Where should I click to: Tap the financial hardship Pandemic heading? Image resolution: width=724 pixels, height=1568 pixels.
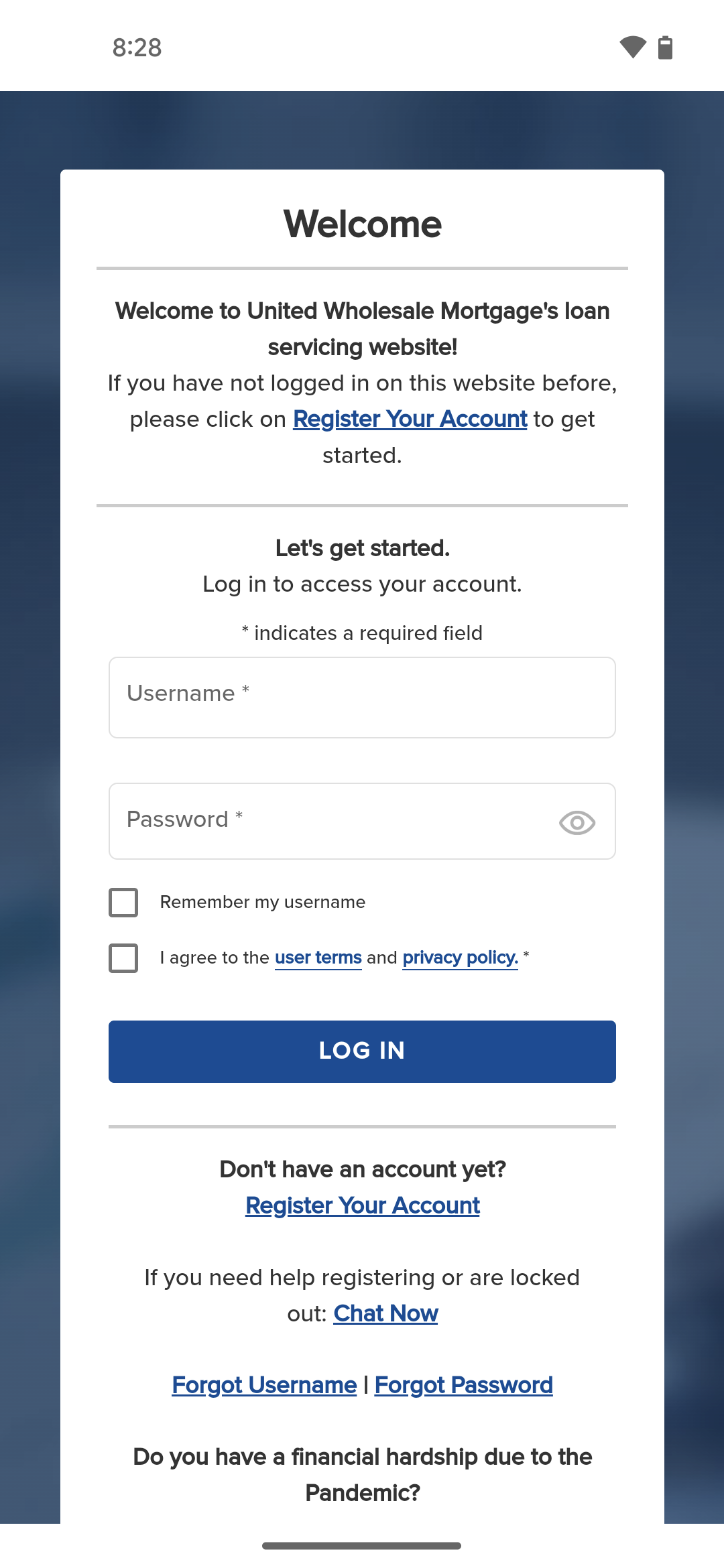[363, 1475]
